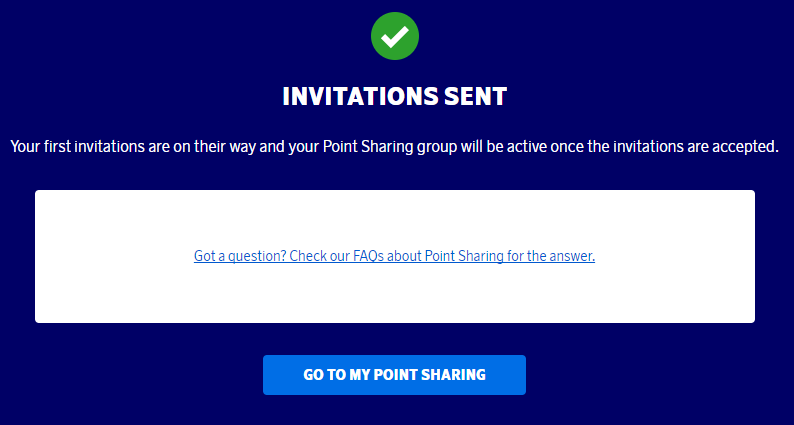The height and width of the screenshot is (425, 794).
Task: Click the white tick inside the green circle
Action: (x=395, y=36)
